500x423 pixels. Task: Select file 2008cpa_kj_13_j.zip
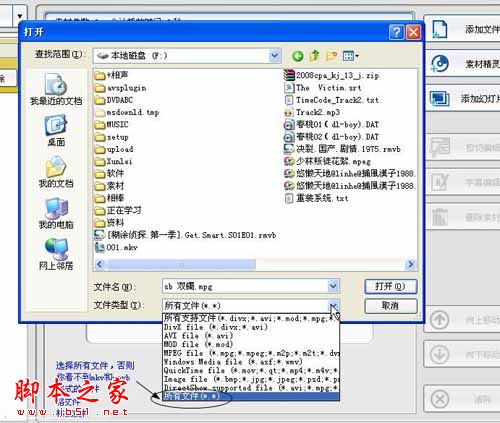pyautogui.click(x=332, y=76)
